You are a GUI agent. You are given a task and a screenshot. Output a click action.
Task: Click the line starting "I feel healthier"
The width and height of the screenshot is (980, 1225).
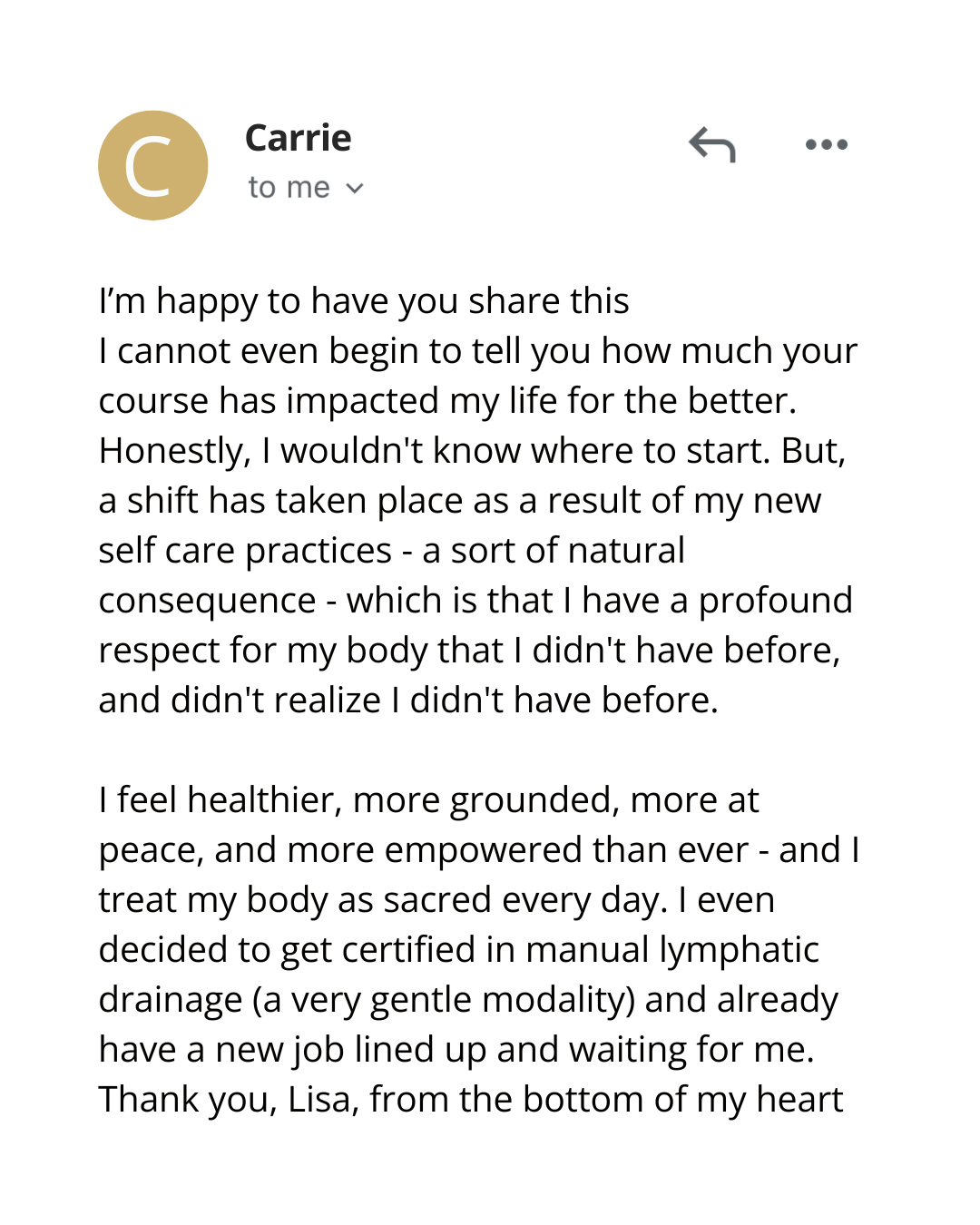(428, 800)
